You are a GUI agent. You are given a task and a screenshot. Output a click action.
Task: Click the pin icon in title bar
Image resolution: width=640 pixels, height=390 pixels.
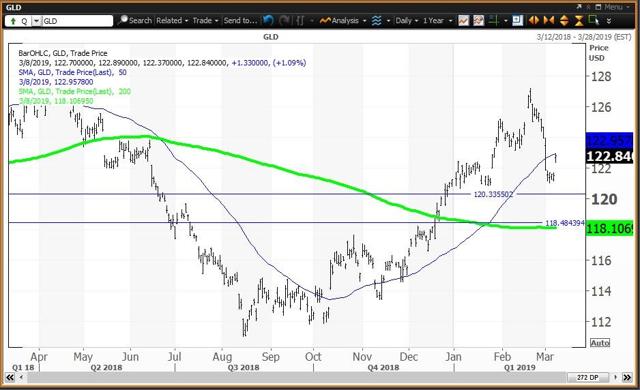click(589, 7)
